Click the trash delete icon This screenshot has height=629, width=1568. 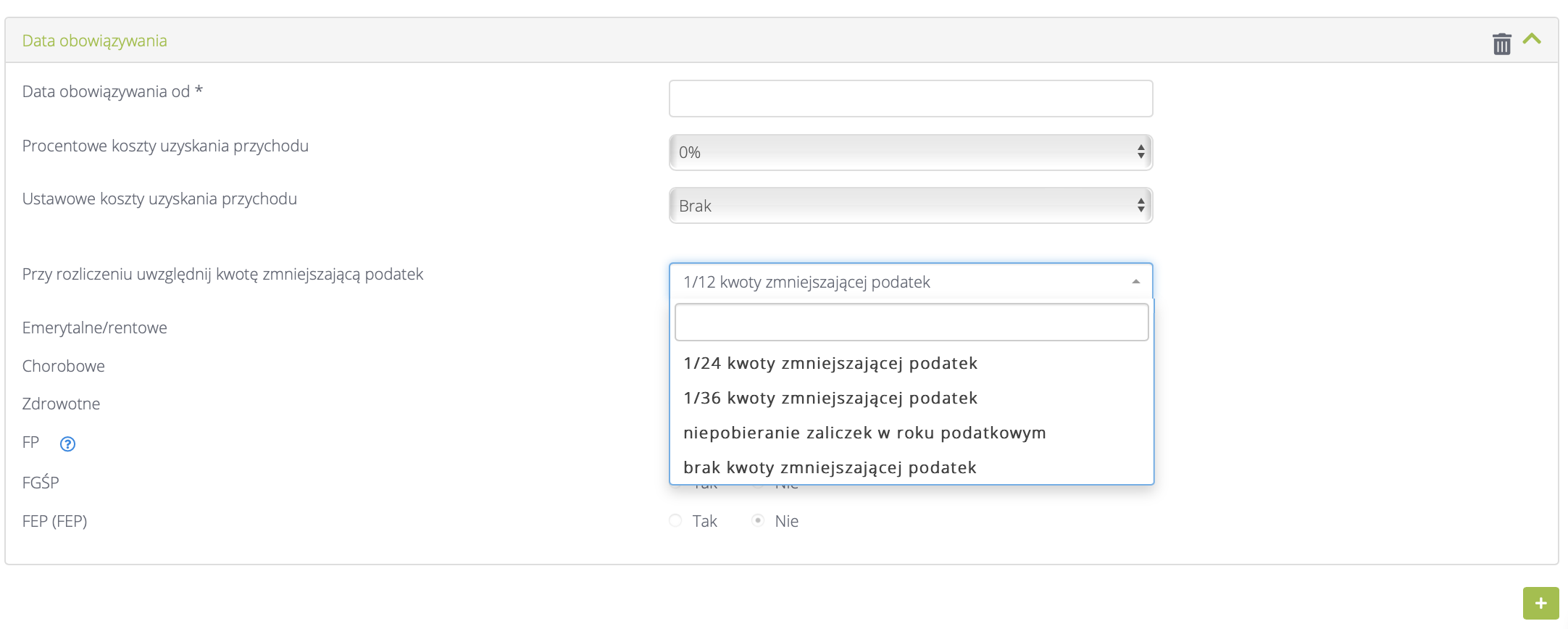point(1501,43)
